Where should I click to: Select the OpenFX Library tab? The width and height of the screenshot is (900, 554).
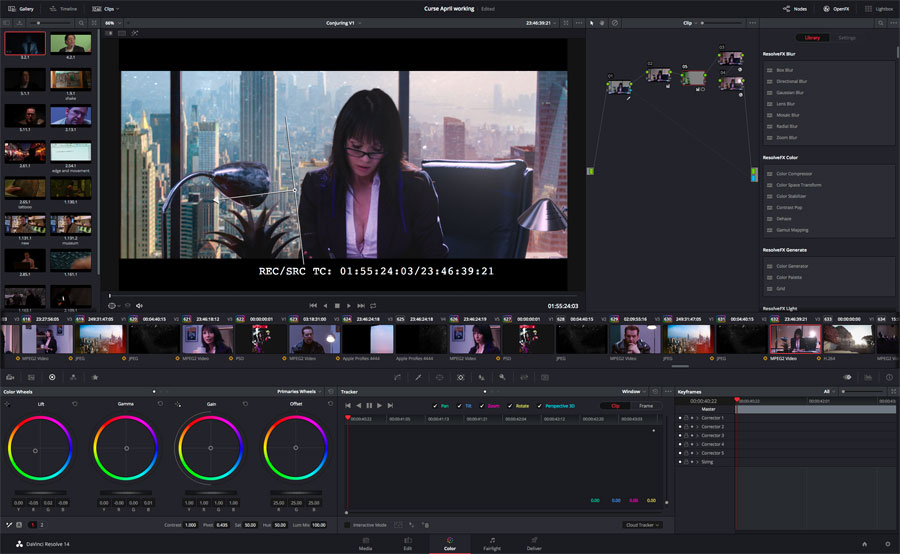tap(812, 38)
